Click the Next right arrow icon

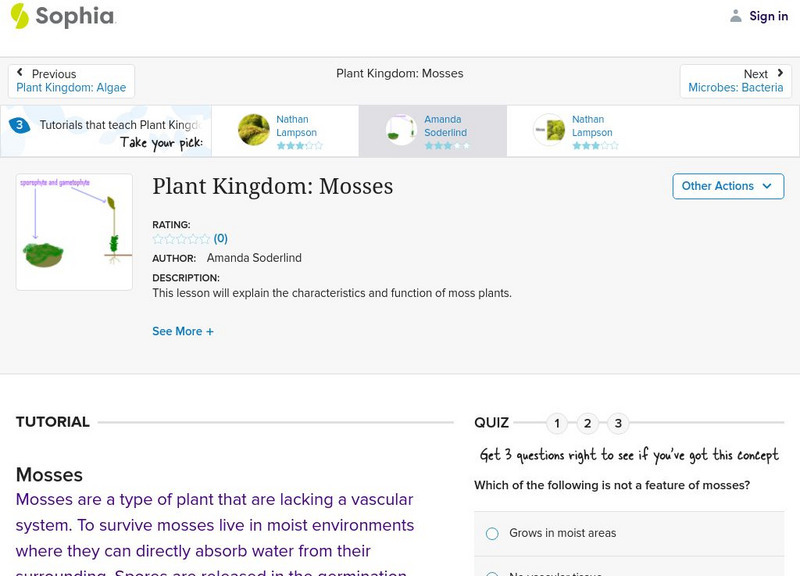[x=779, y=74]
